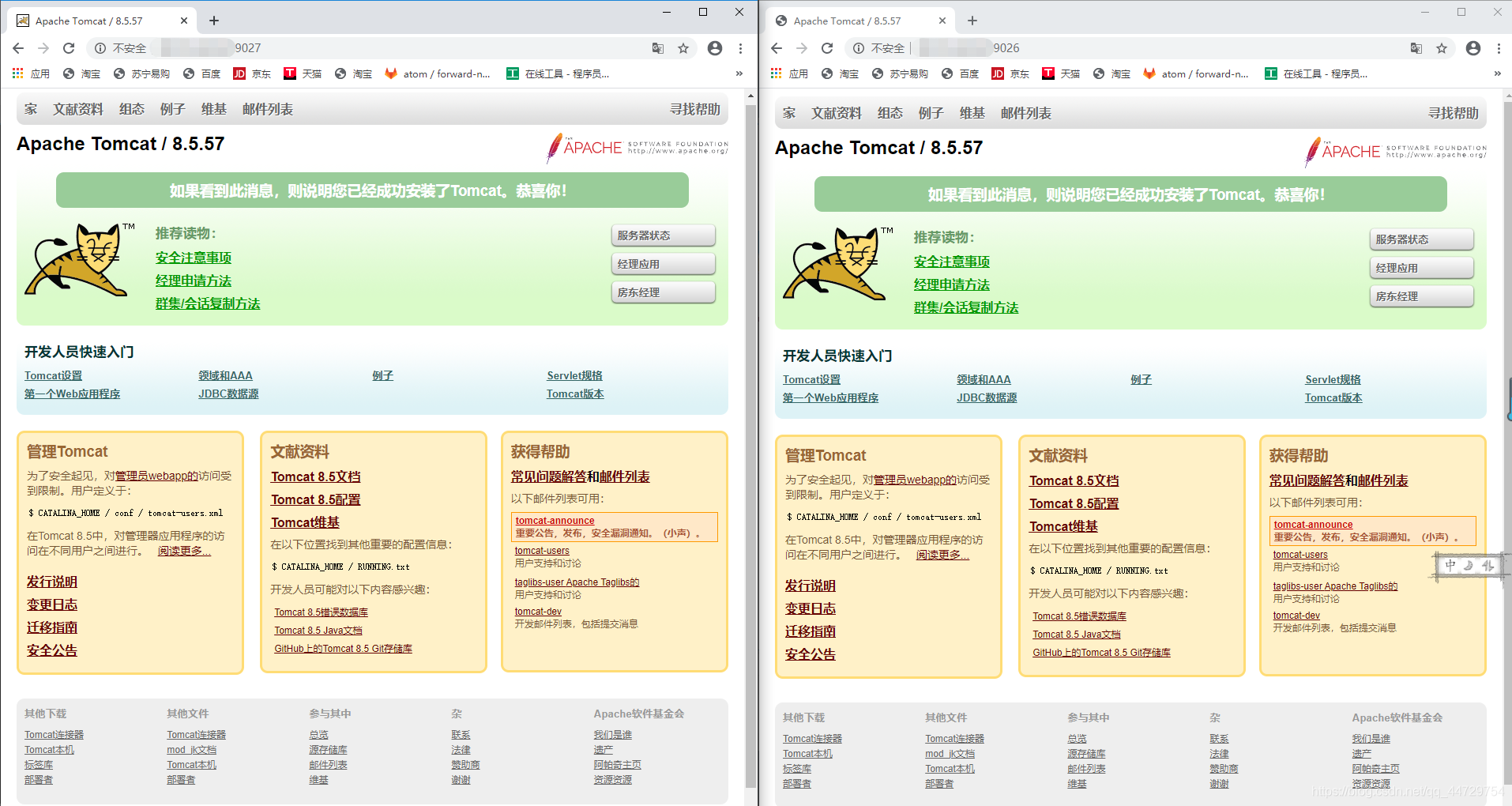Expand hidden bookmarks chevron in left window

[739, 73]
